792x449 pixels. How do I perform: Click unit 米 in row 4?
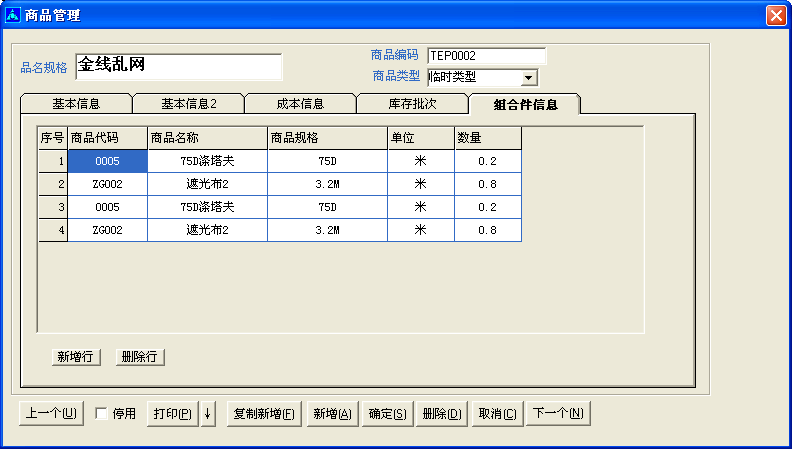[421, 230]
